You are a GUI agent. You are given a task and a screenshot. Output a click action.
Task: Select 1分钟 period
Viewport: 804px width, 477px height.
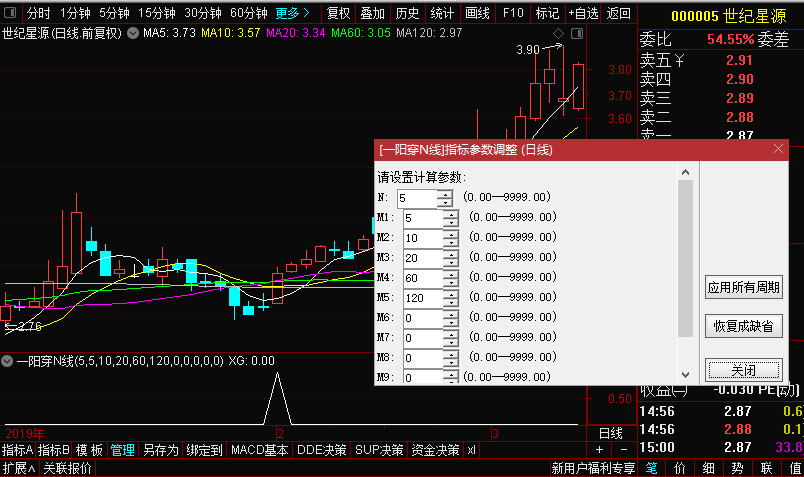point(75,13)
